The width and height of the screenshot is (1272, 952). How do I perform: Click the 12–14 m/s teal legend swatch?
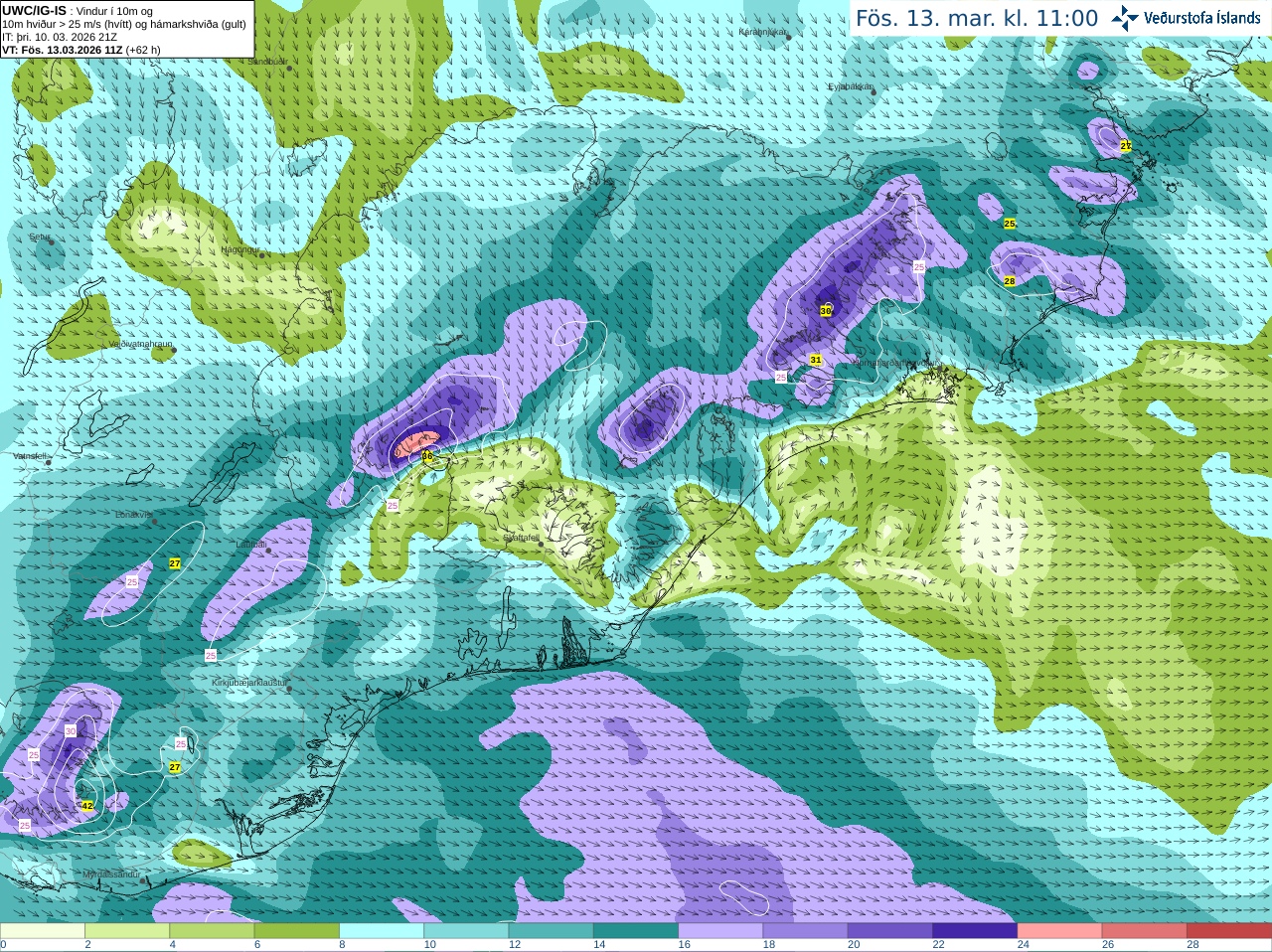[x=552, y=931]
